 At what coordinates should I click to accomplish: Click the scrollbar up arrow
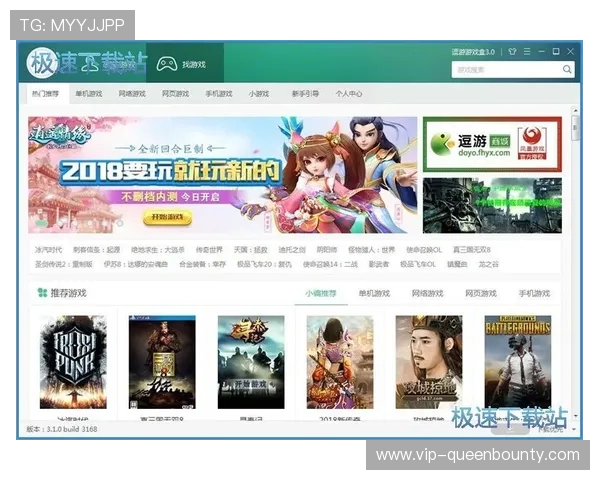click(x=575, y=111)
